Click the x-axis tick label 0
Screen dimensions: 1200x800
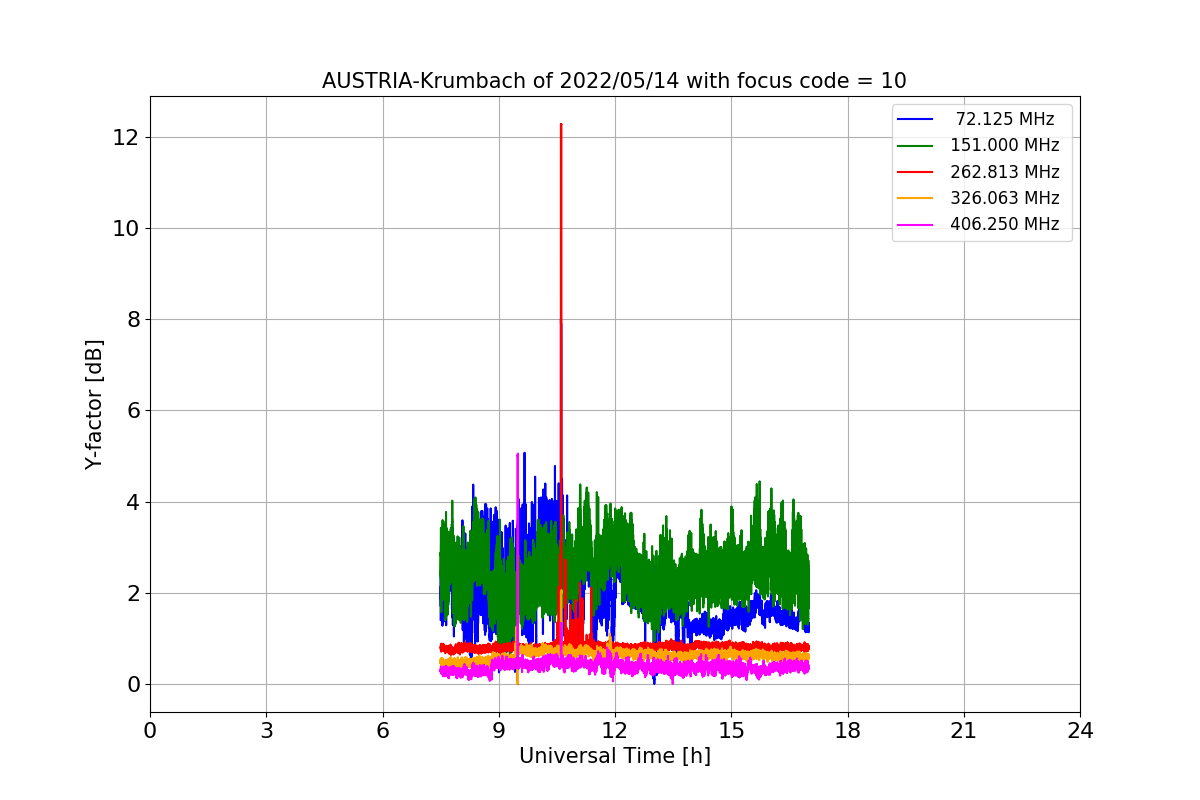tap(150, 731)
